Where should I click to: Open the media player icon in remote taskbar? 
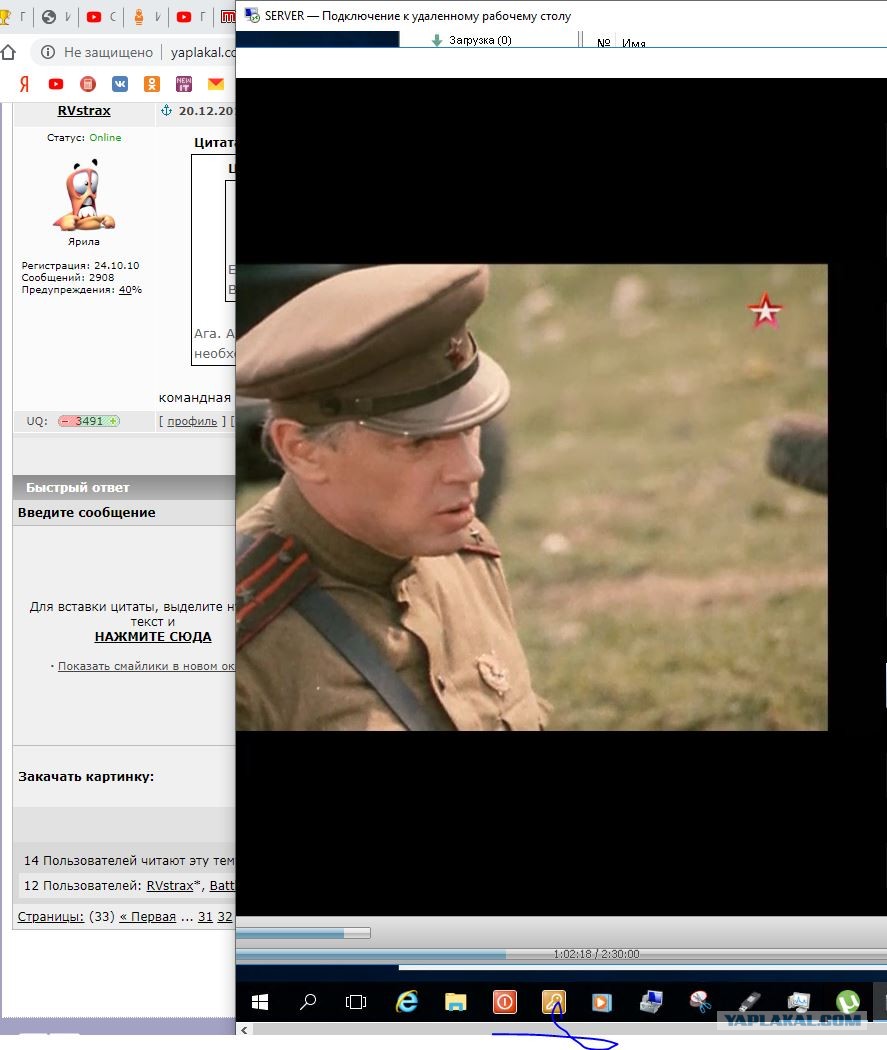pyautogui.click(x=601, y=1002)
